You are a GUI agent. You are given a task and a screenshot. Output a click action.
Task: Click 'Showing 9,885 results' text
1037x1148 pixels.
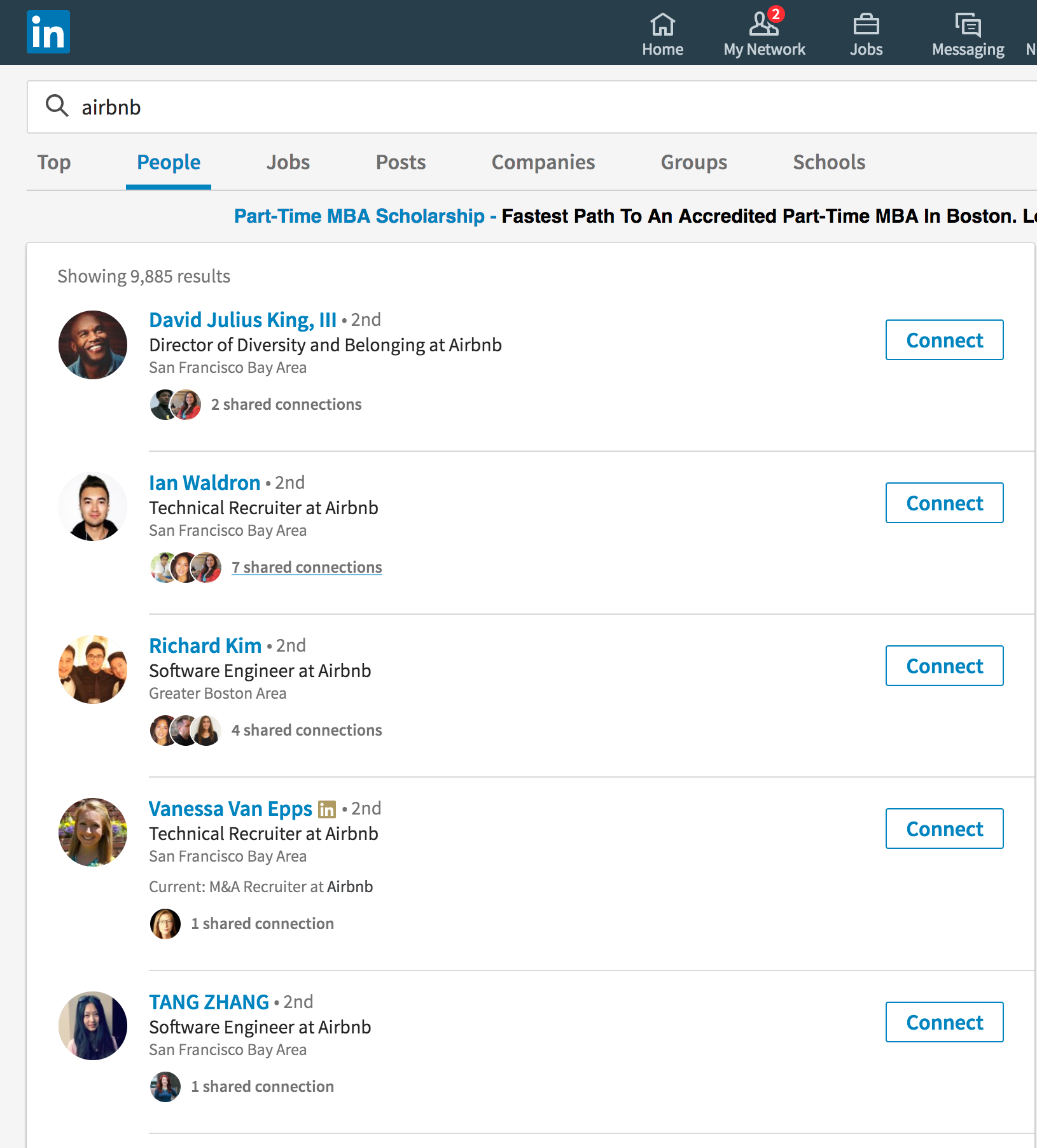click(x=144, y=276)
